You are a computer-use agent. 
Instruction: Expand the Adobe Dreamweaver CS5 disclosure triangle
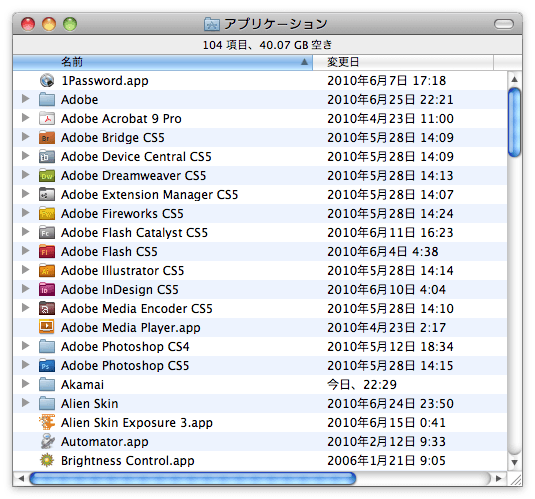[25, 175]
